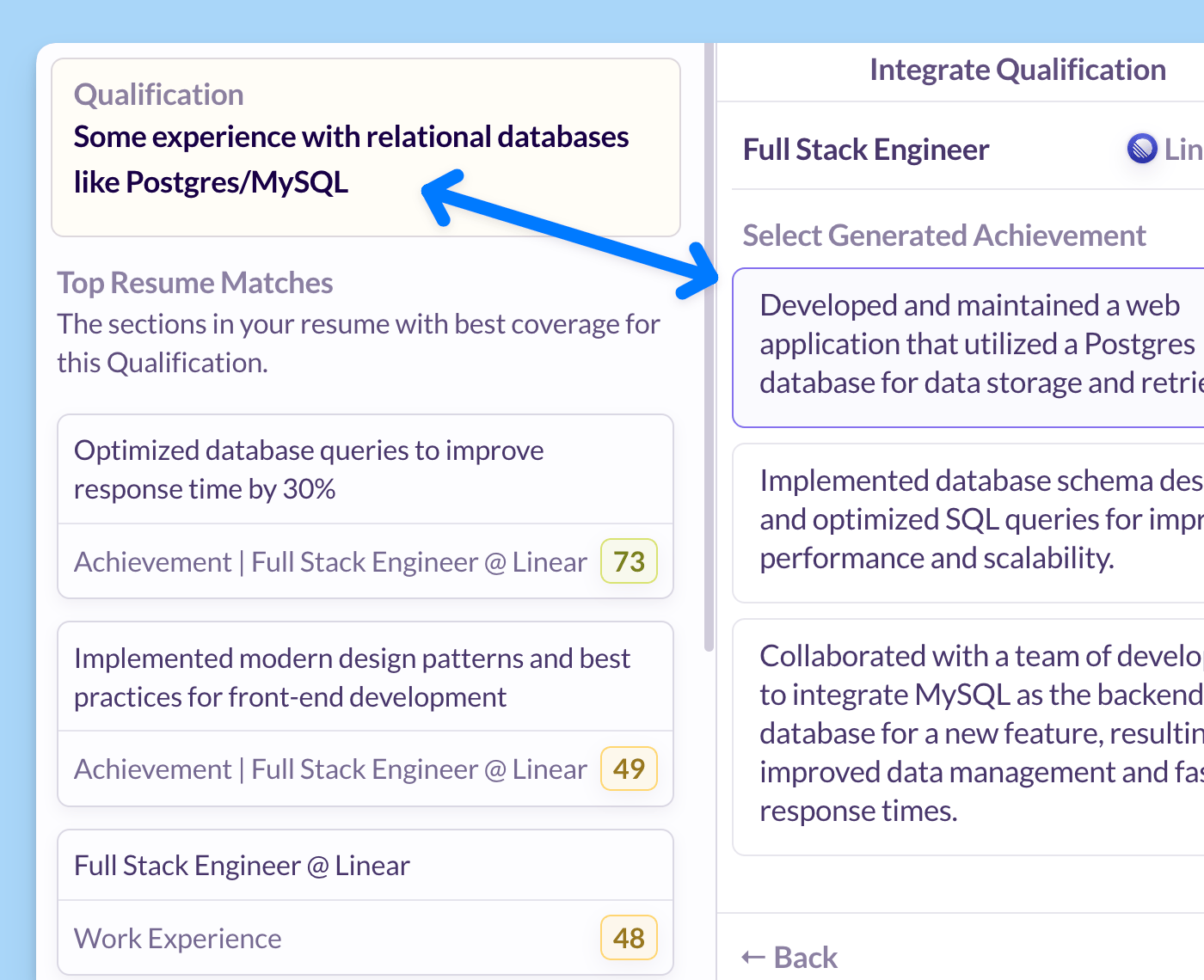Click the 49 match score badge
This screenshot has width=1204, height=980.
point(629,769)
